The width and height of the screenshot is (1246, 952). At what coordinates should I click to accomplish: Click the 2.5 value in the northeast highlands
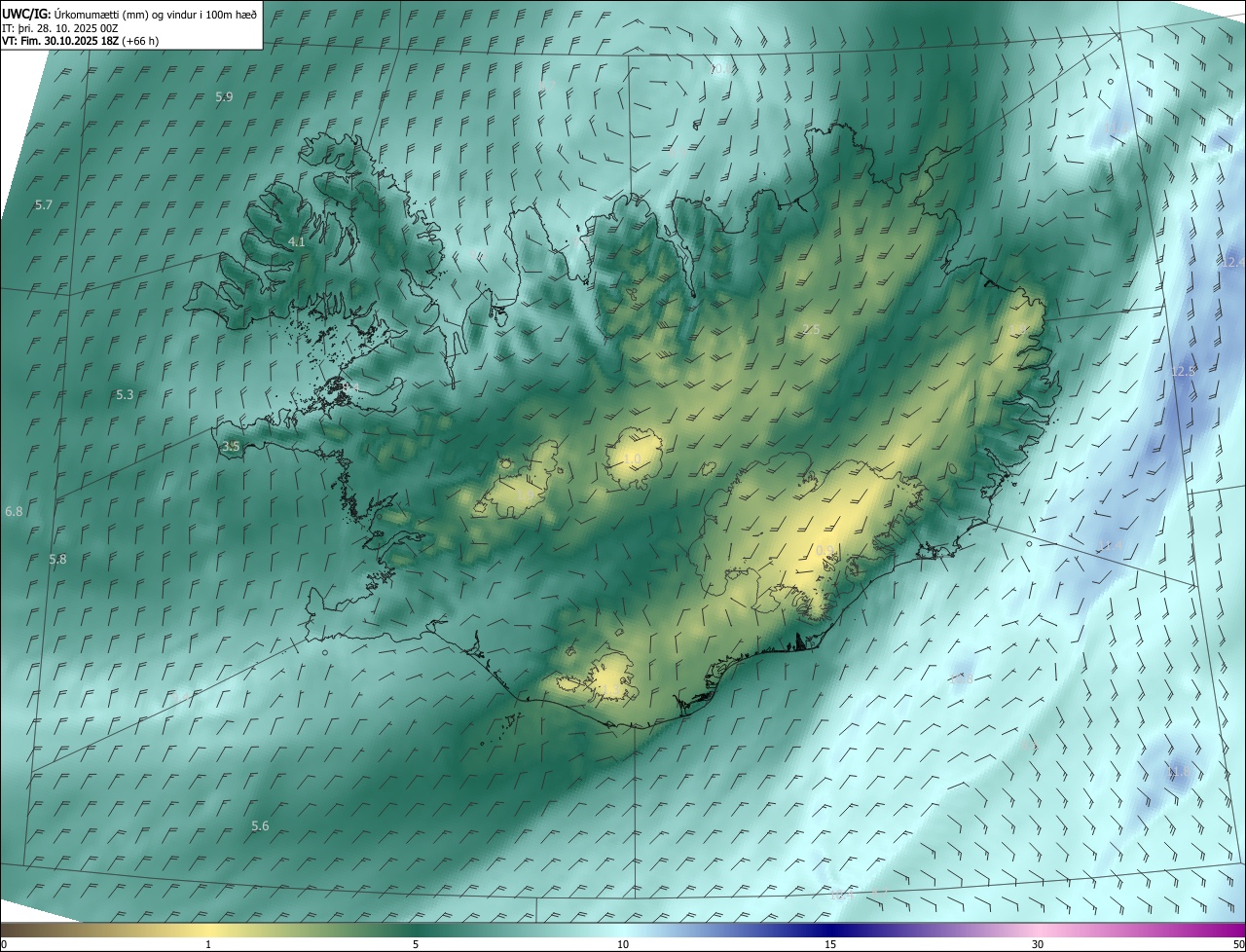[811, 330]
